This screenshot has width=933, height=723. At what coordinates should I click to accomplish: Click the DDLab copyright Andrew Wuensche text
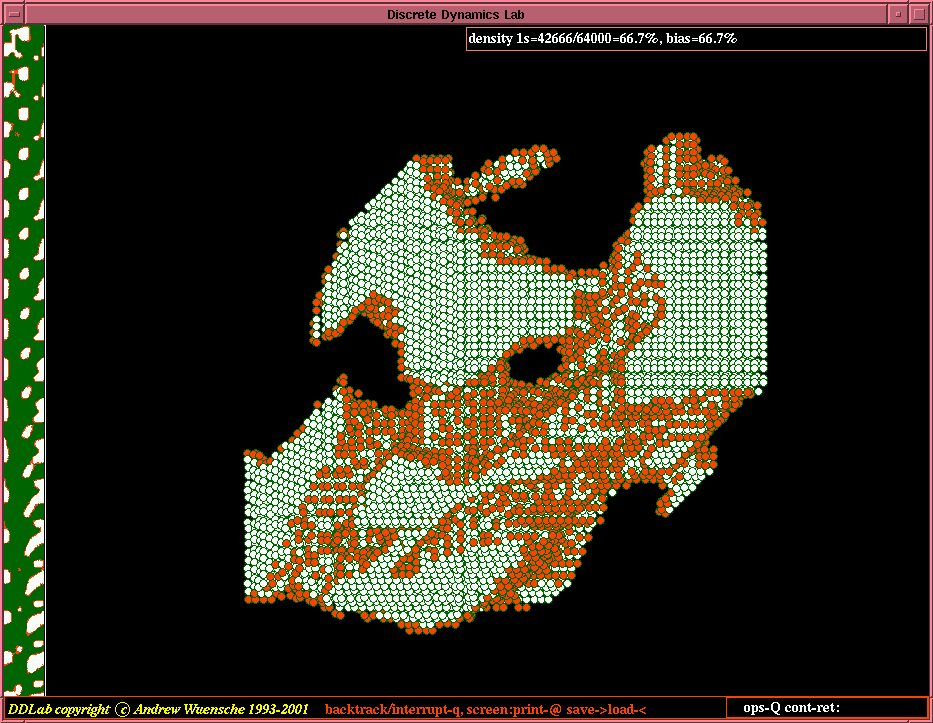tap(158, 709)
